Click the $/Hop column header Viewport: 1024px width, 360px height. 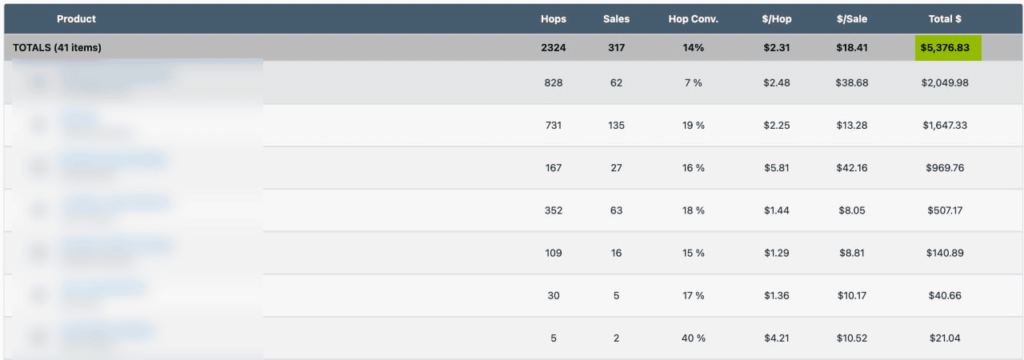click(x=776, y=19)
